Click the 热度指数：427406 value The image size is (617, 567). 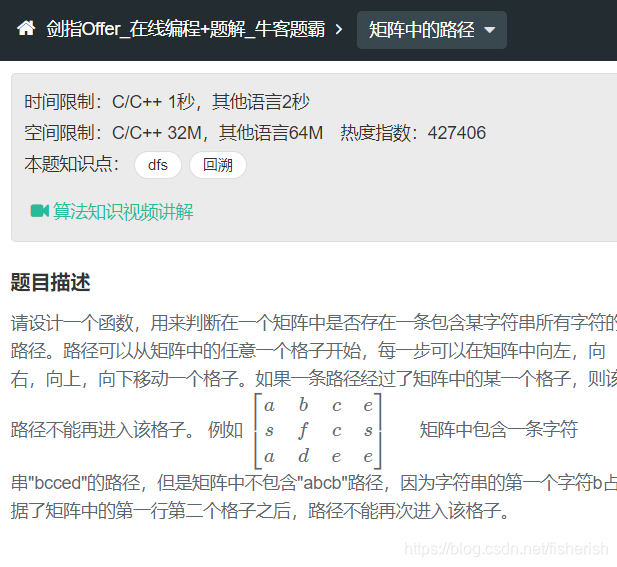click(413, 133)
